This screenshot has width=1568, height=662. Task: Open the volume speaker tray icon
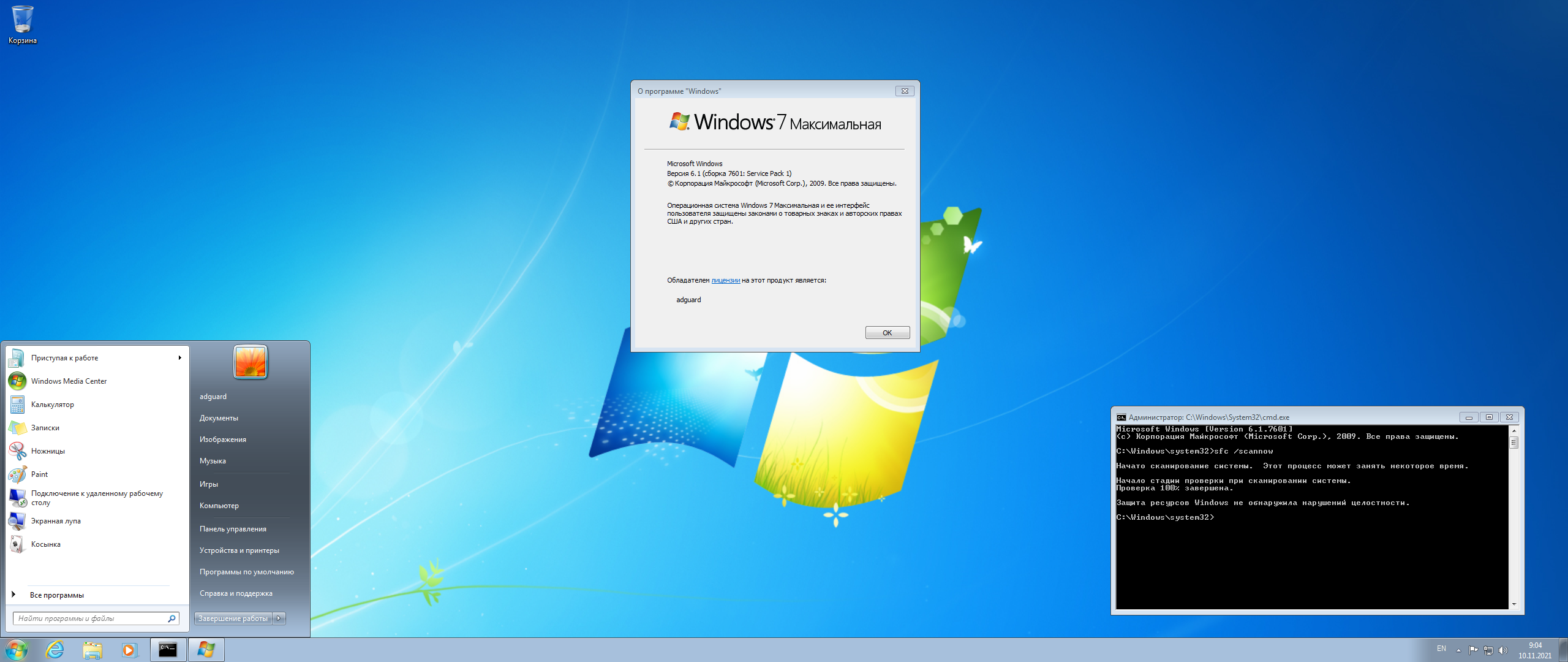click(x=1502, y=650)
